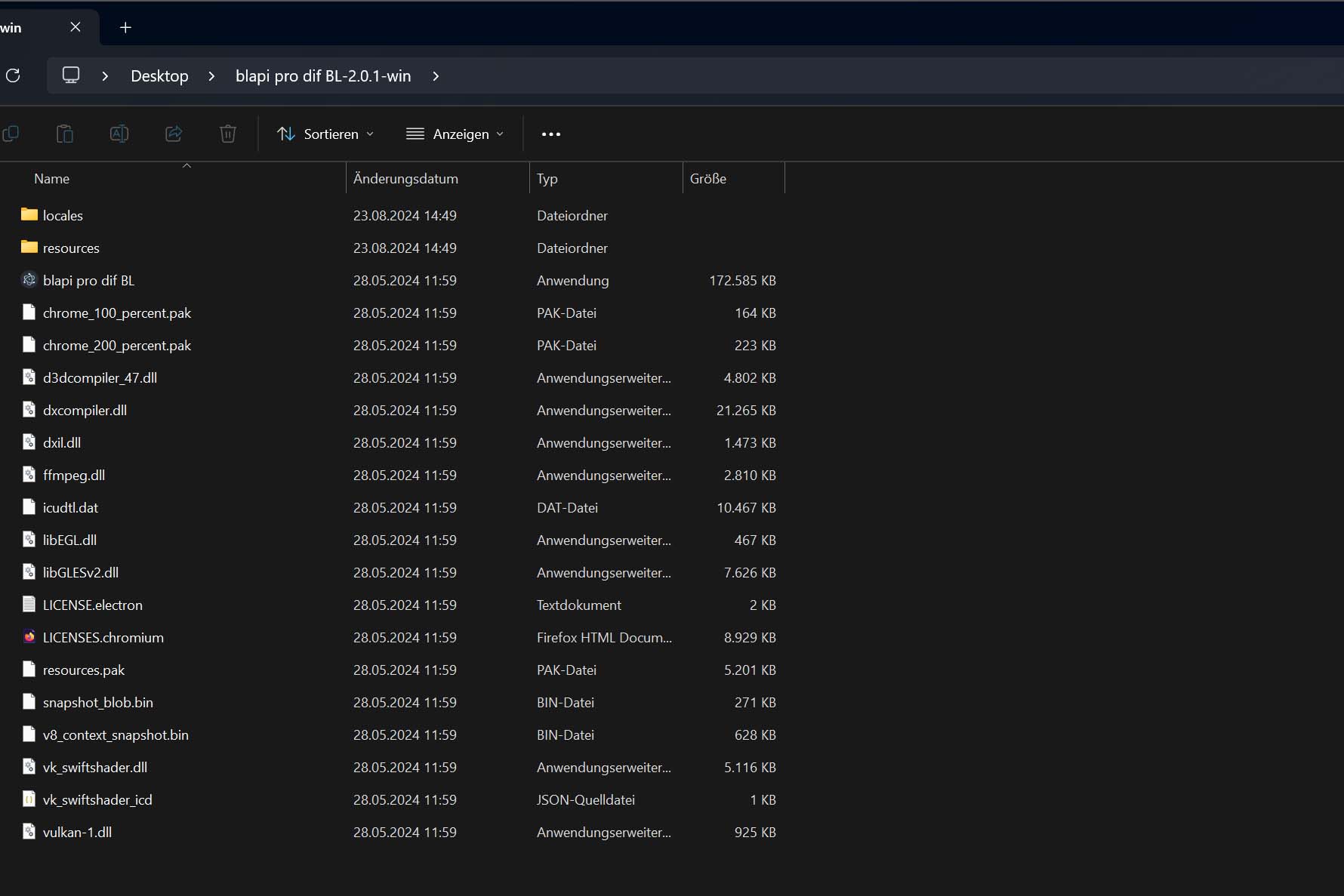Click the libGLESv2.dll file icon
The width and height of the screenshot is (1344, 896).
pyautogui.click(x=29, y=571)
